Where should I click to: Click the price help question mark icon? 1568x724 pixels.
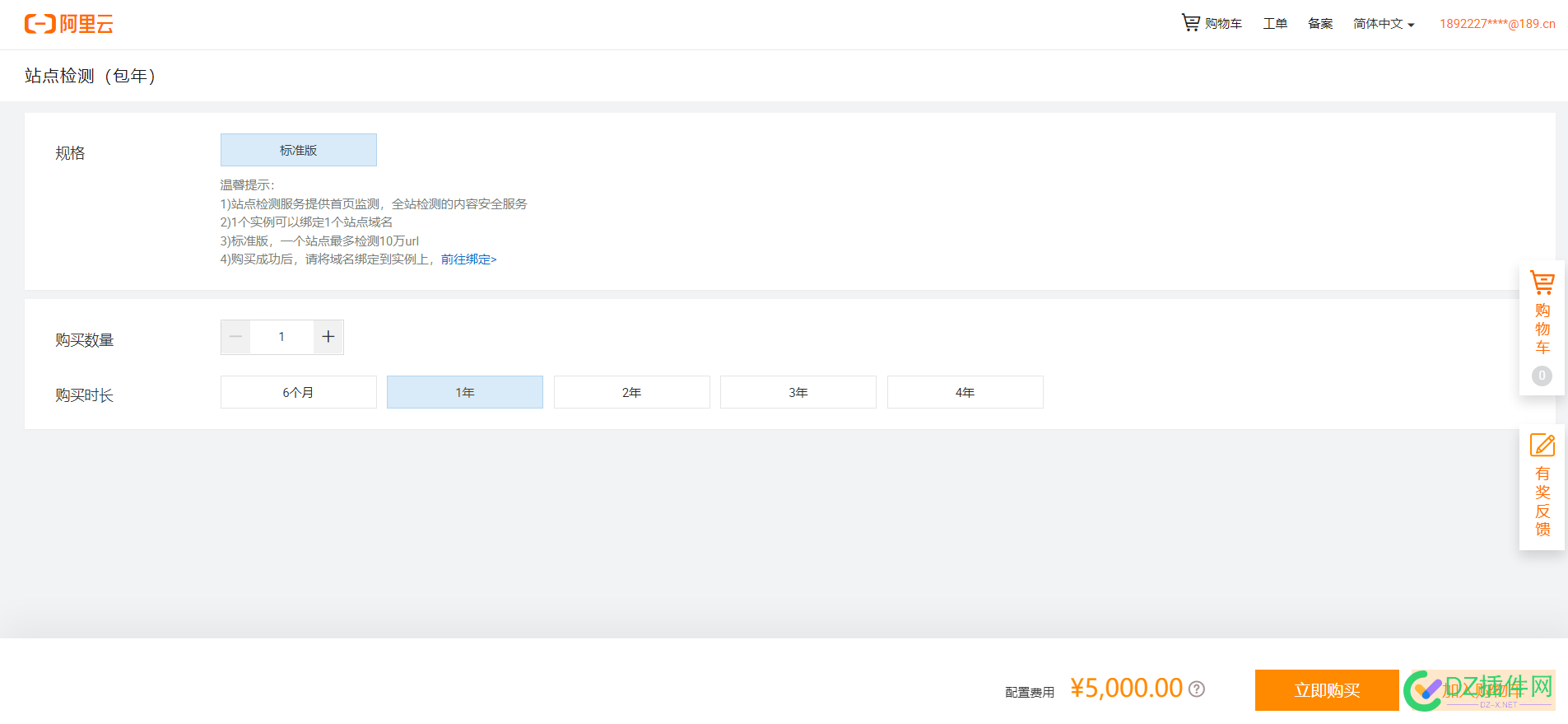(x=1198, y=689)
